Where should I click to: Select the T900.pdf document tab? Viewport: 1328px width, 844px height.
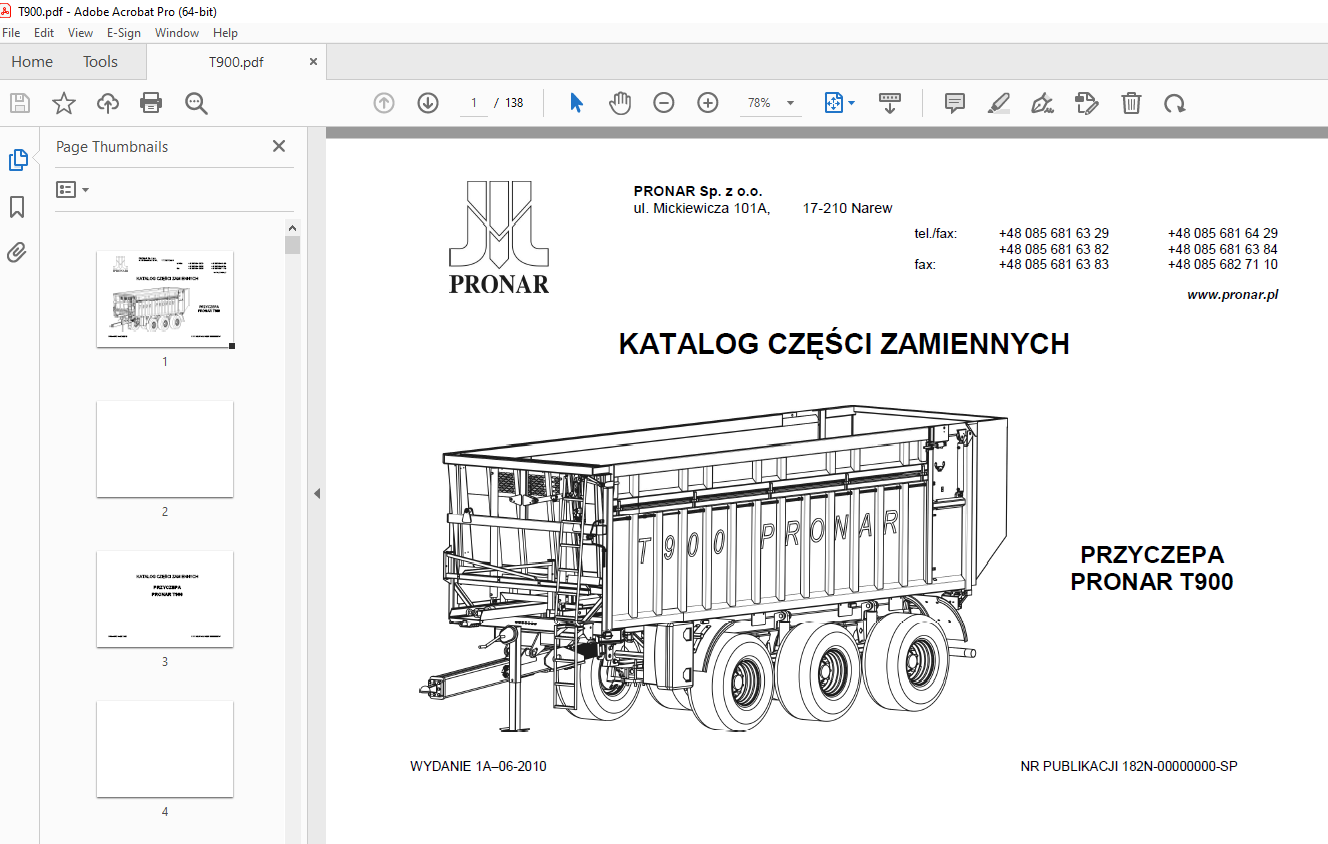tap(236, 62)
